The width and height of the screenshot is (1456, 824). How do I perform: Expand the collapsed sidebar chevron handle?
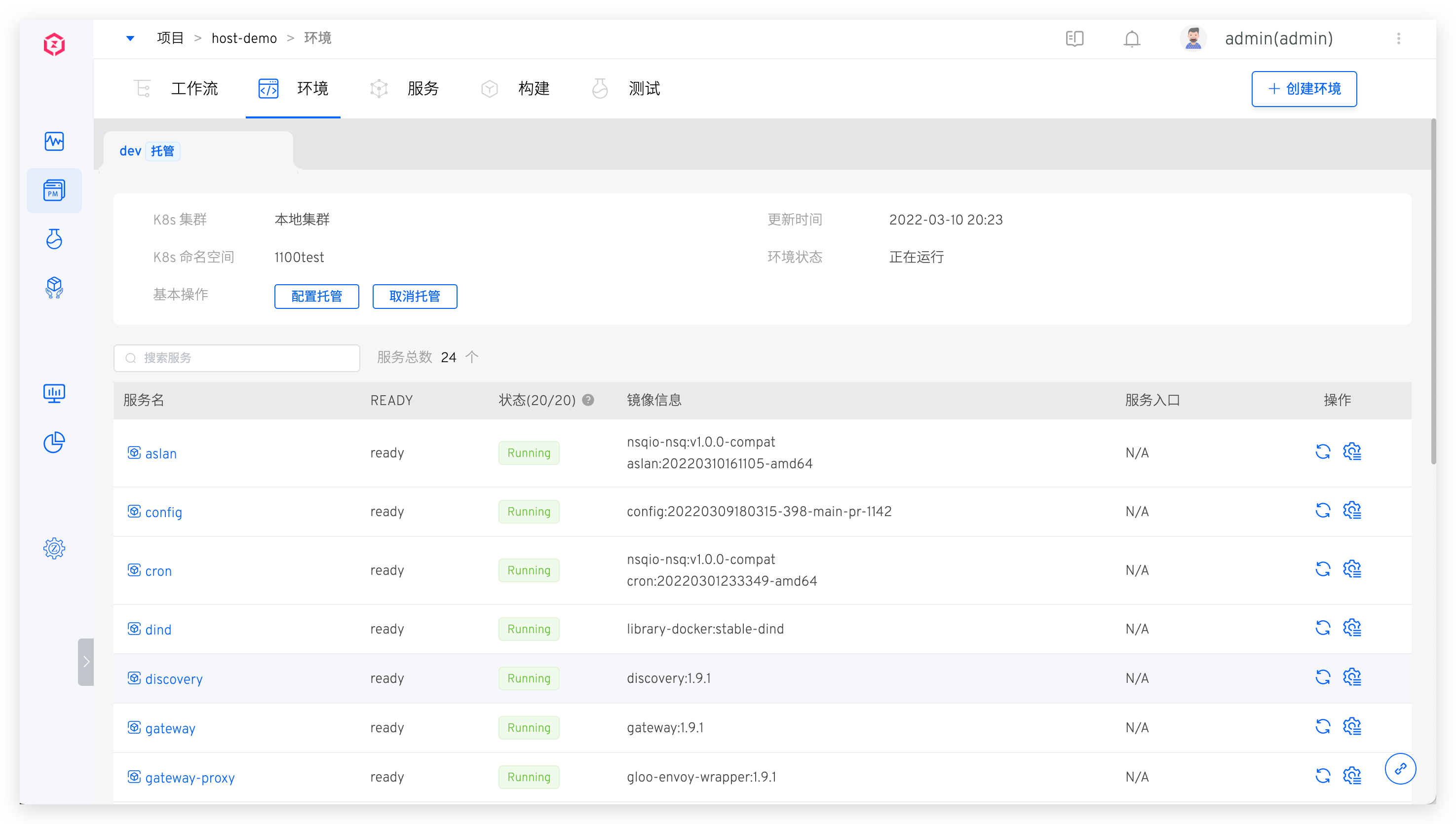click(x=86, y=662)
